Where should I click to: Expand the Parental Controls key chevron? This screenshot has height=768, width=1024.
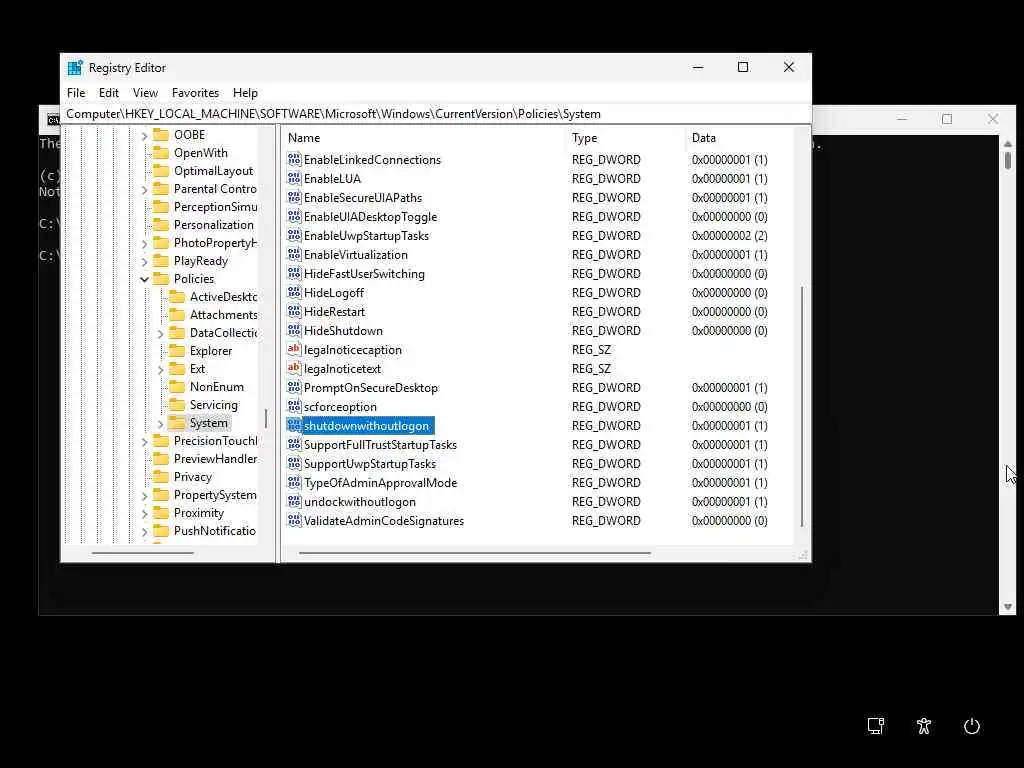144,189
